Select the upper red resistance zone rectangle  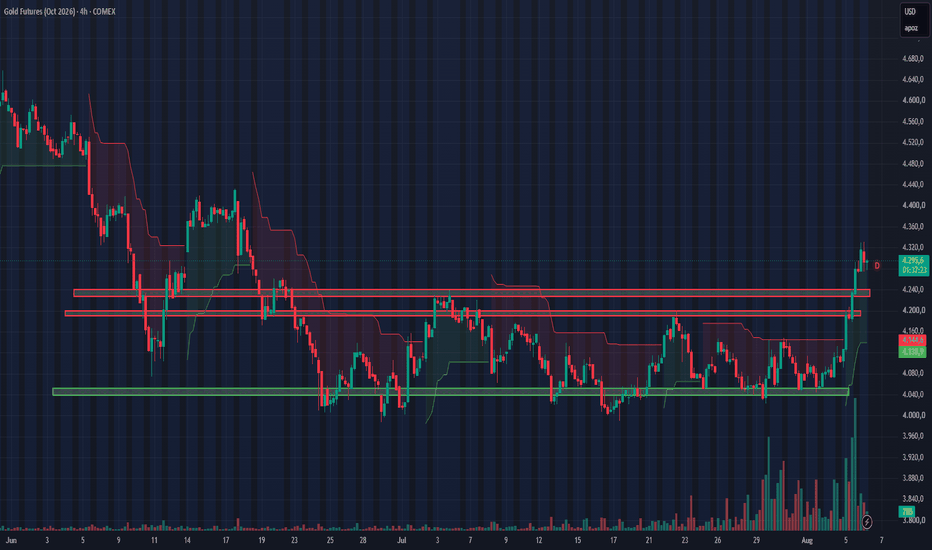pyautogui.click(x=471, y=293)
